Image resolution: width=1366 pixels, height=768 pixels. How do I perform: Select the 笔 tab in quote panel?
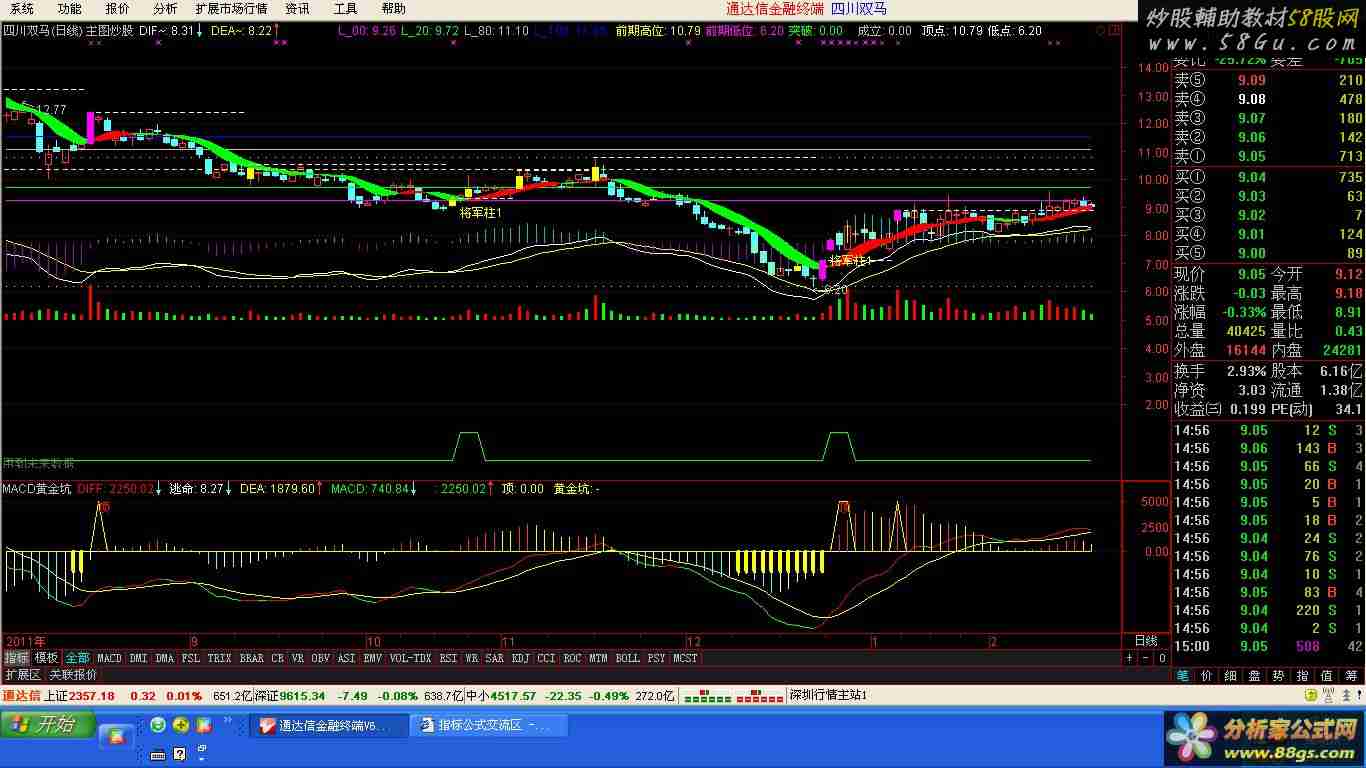point(1183,676)
